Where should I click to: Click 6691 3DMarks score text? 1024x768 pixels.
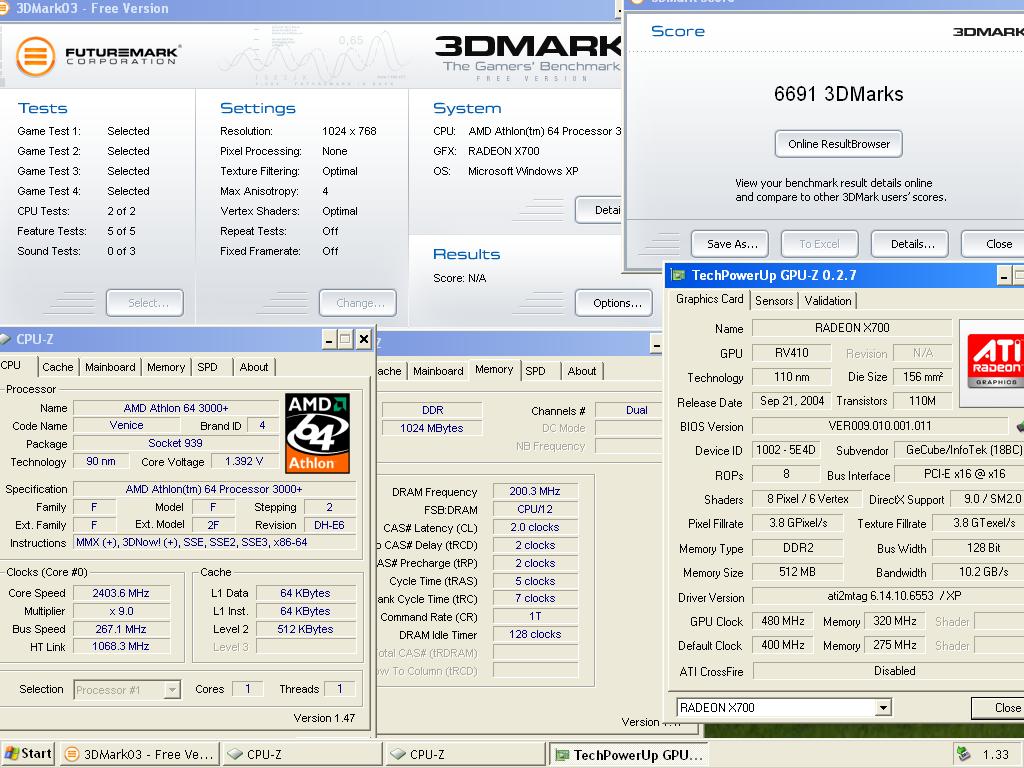[x=839, y=94]
